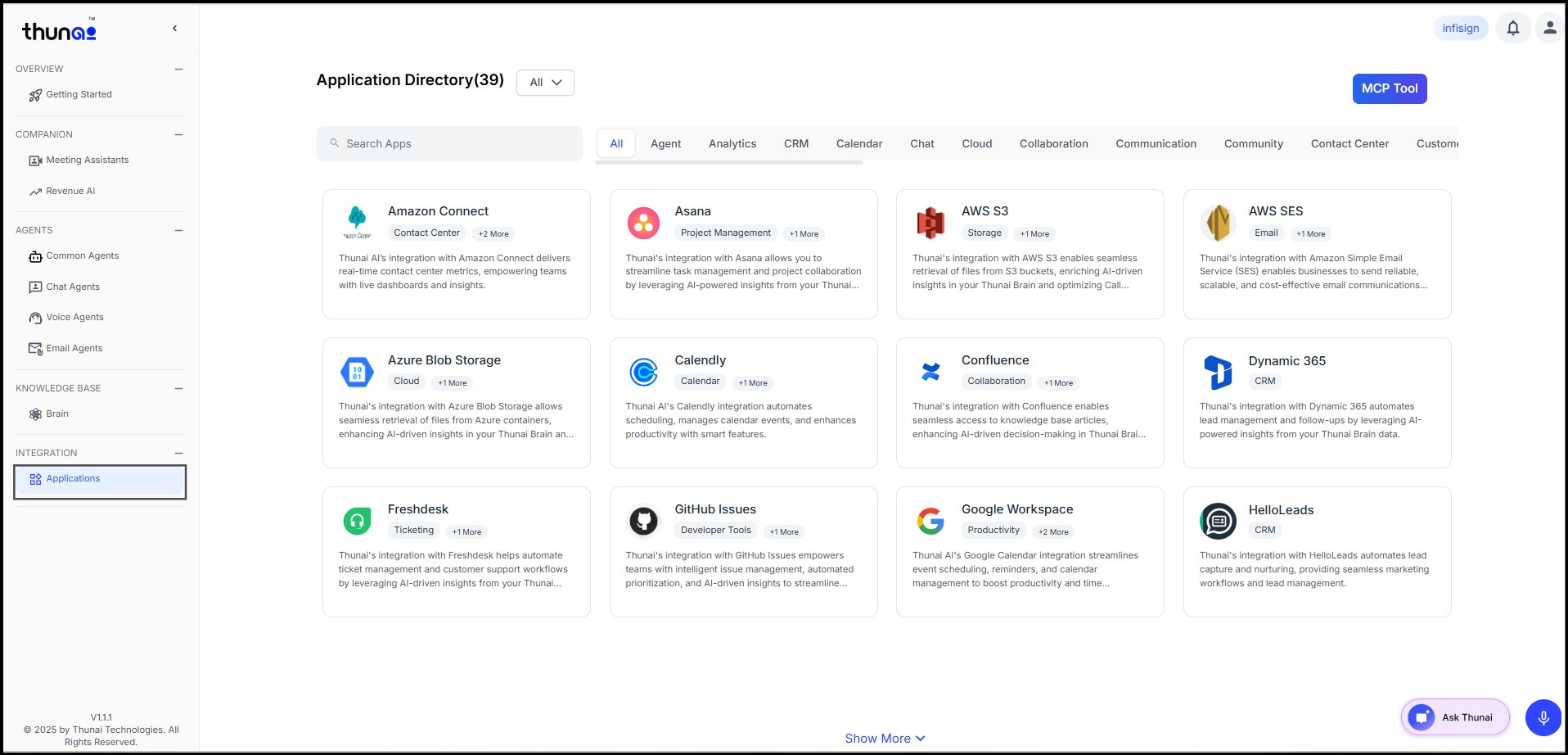Image resolution: width=1568 pixels, height=755 pixels.
Task: Click the Revenue AI trend icon
Action: click(x=35, y=192)
